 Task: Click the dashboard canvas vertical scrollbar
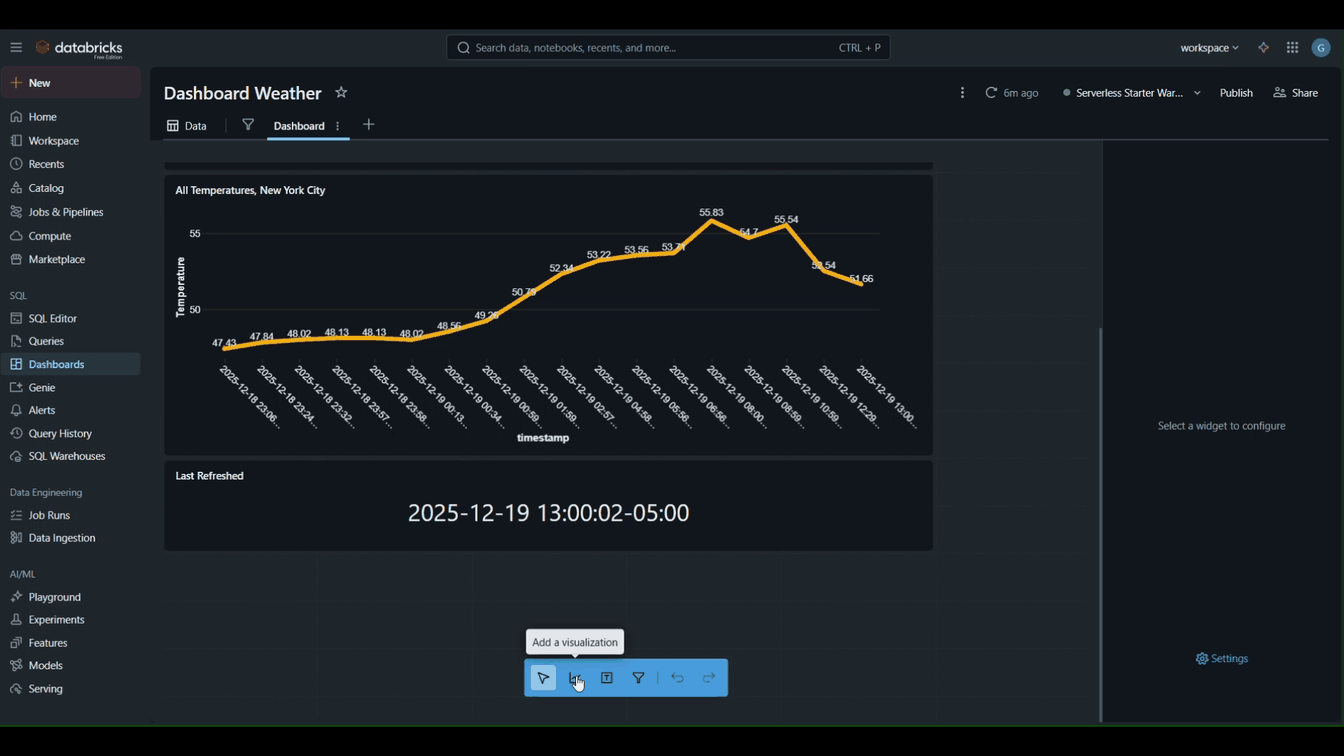click(1100, 520)
